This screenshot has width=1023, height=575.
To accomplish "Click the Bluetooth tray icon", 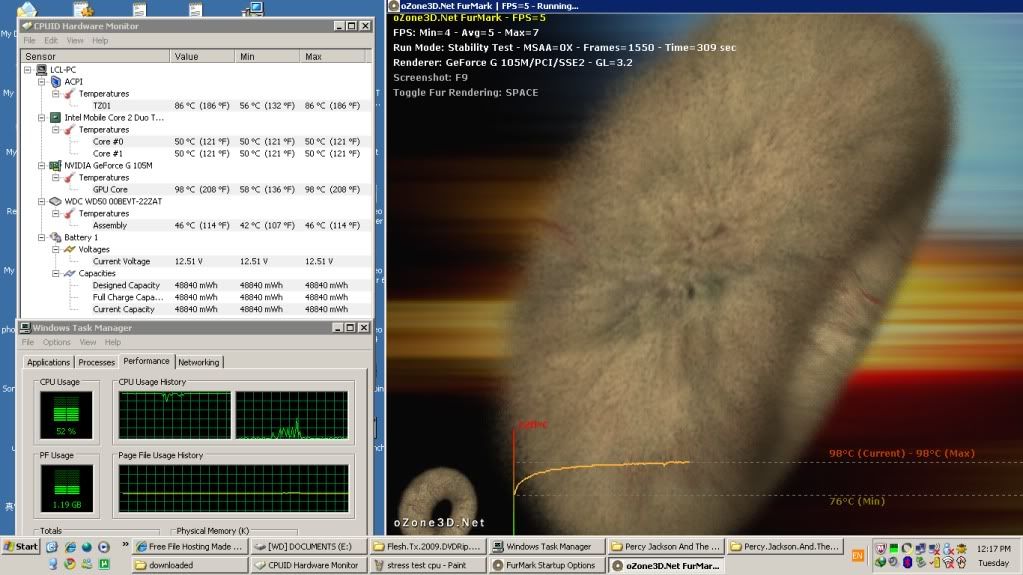I will point(907,563).
